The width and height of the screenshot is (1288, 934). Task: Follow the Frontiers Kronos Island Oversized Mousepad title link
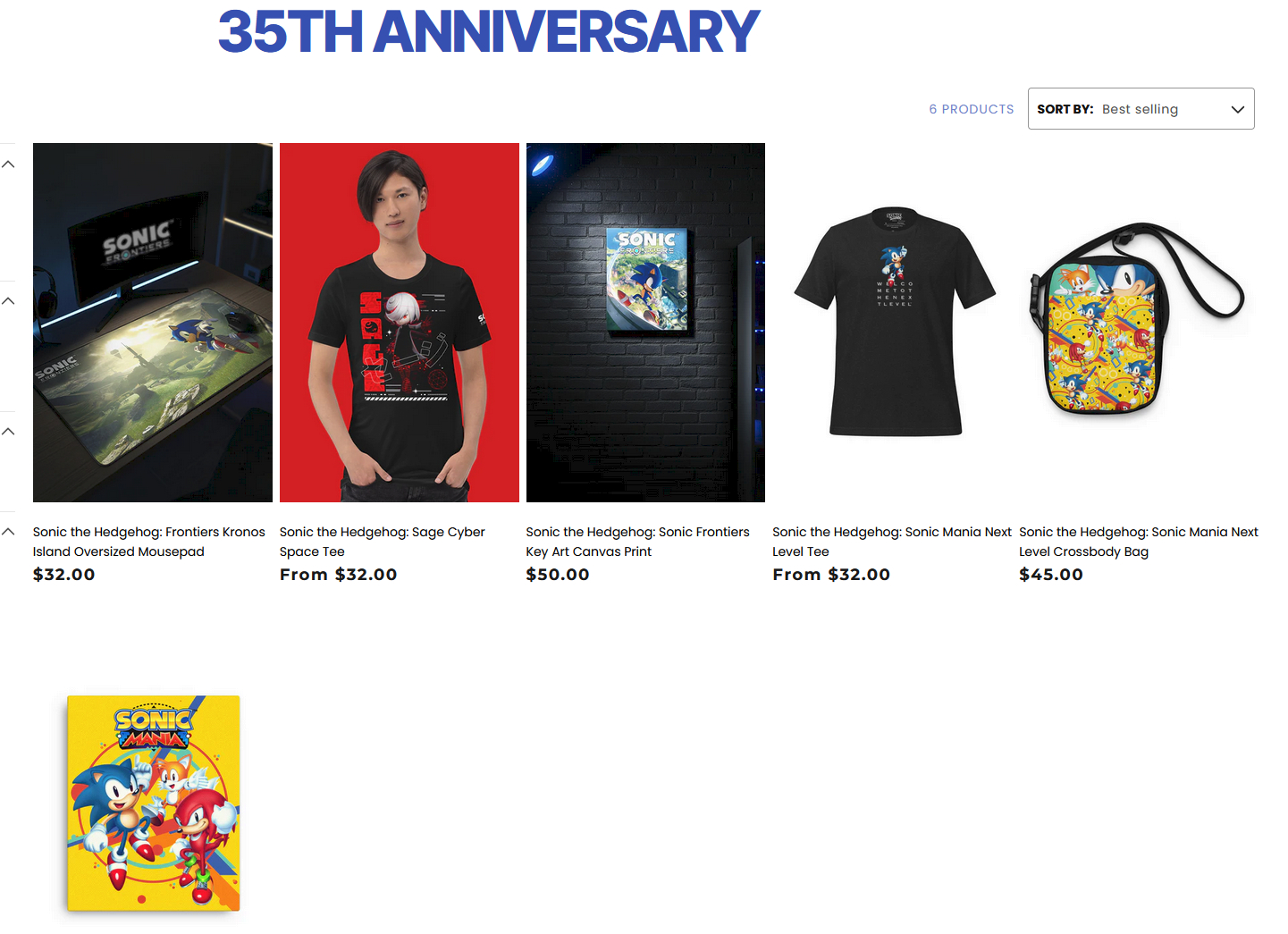tap(149, 542)
